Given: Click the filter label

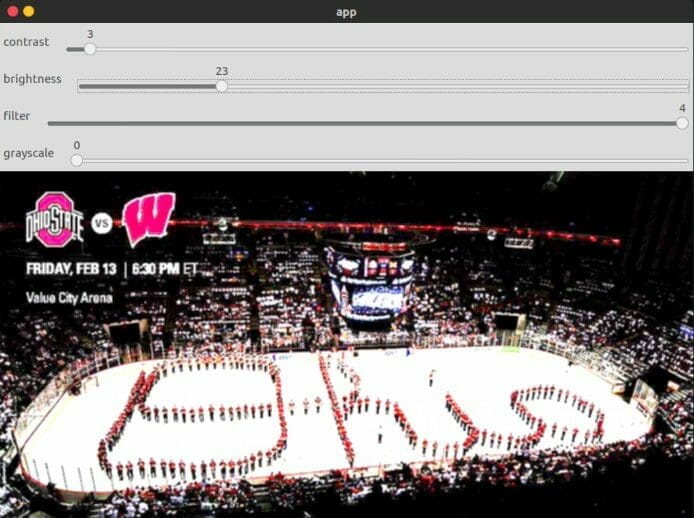Looking at the screenshot, I should click(17, 116).
